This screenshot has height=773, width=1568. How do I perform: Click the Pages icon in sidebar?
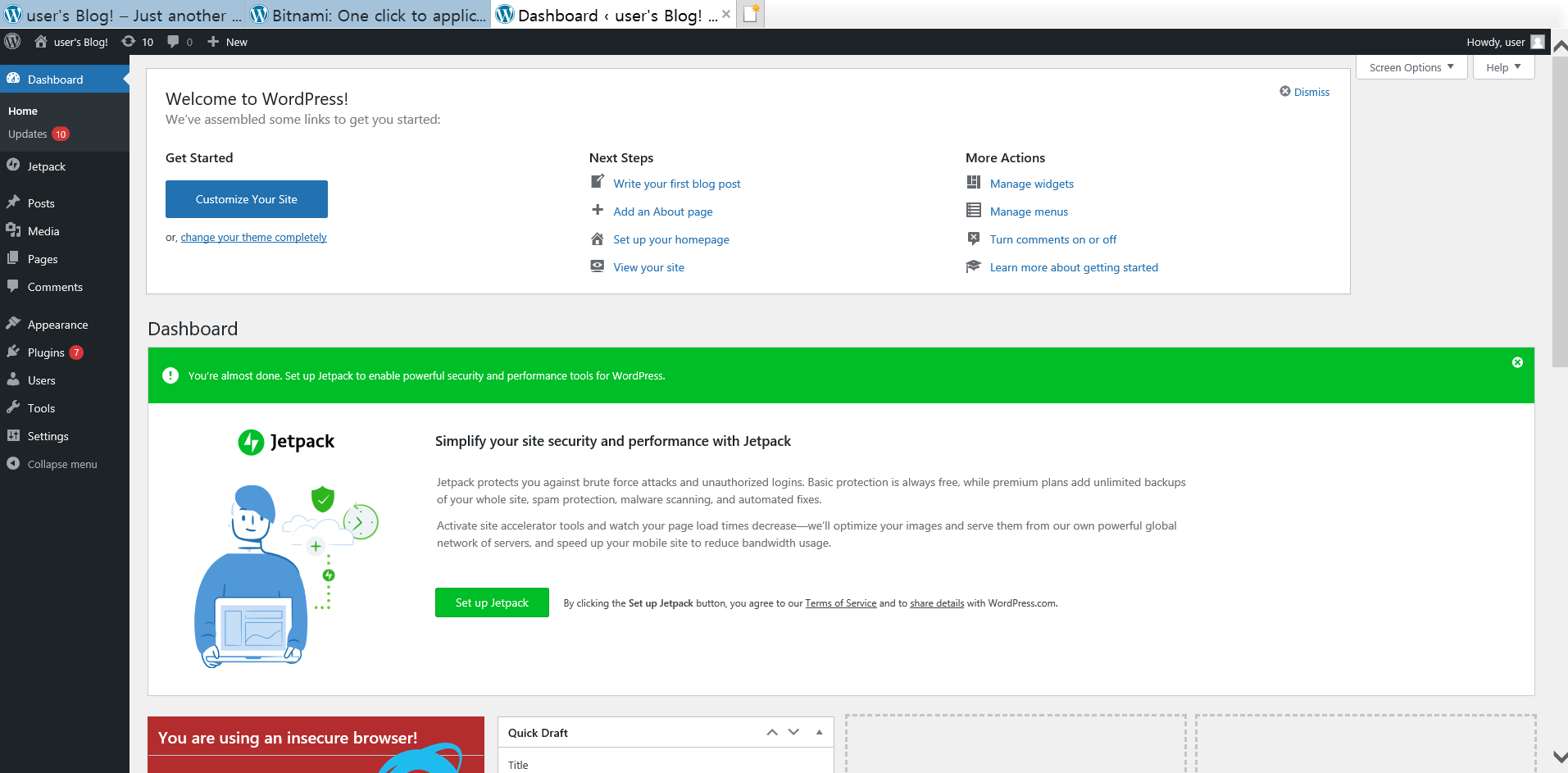(13, 258)
